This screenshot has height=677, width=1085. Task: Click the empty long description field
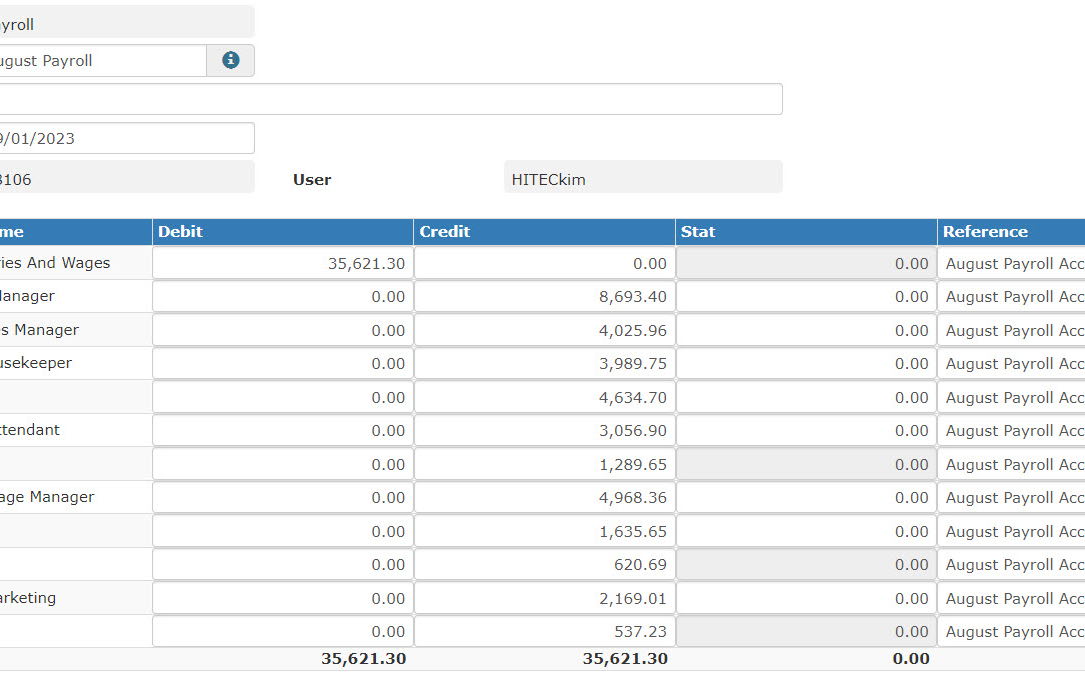pos(390,99)
